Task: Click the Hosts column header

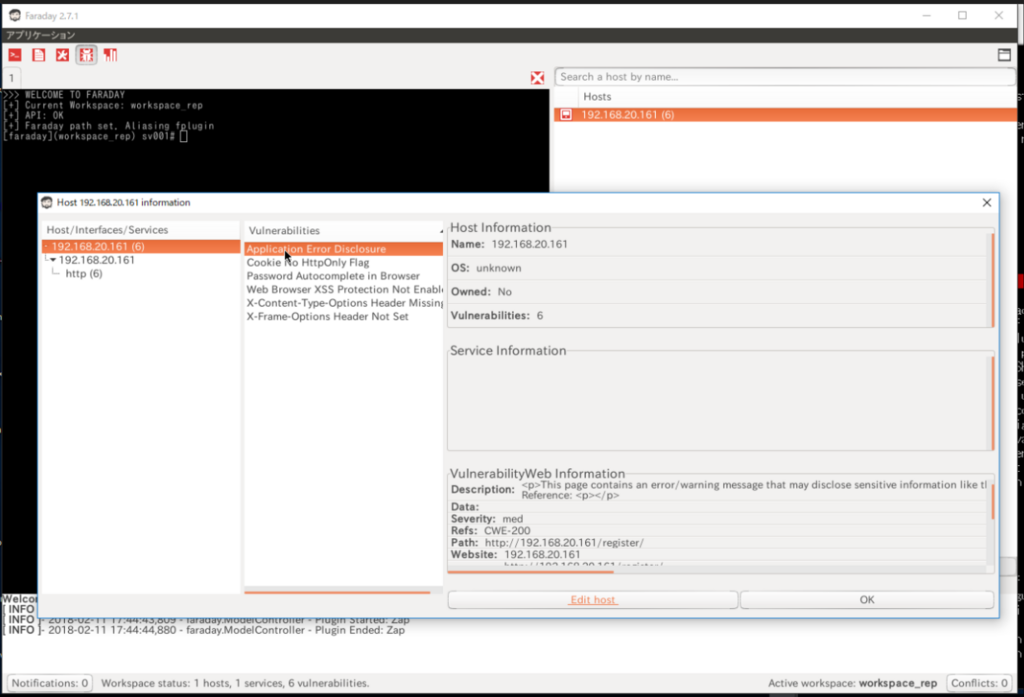Action: pyautogui.click(x=597, y=96)
